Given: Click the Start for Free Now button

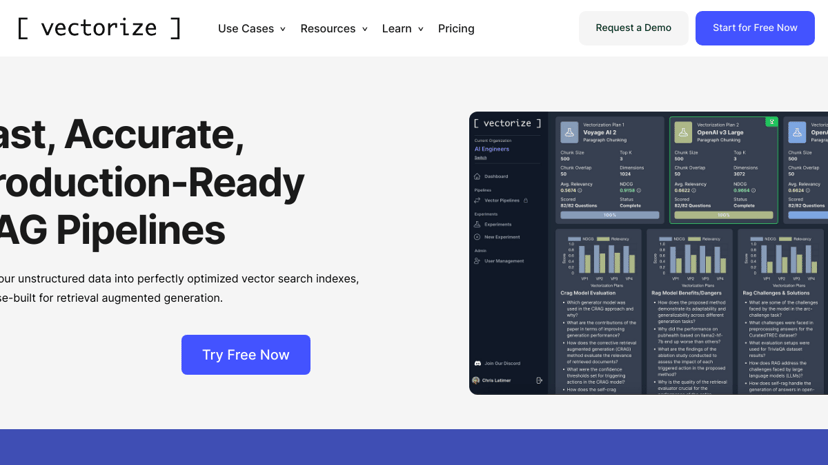Looking at the screenshot, I should [x=755, y=28].
